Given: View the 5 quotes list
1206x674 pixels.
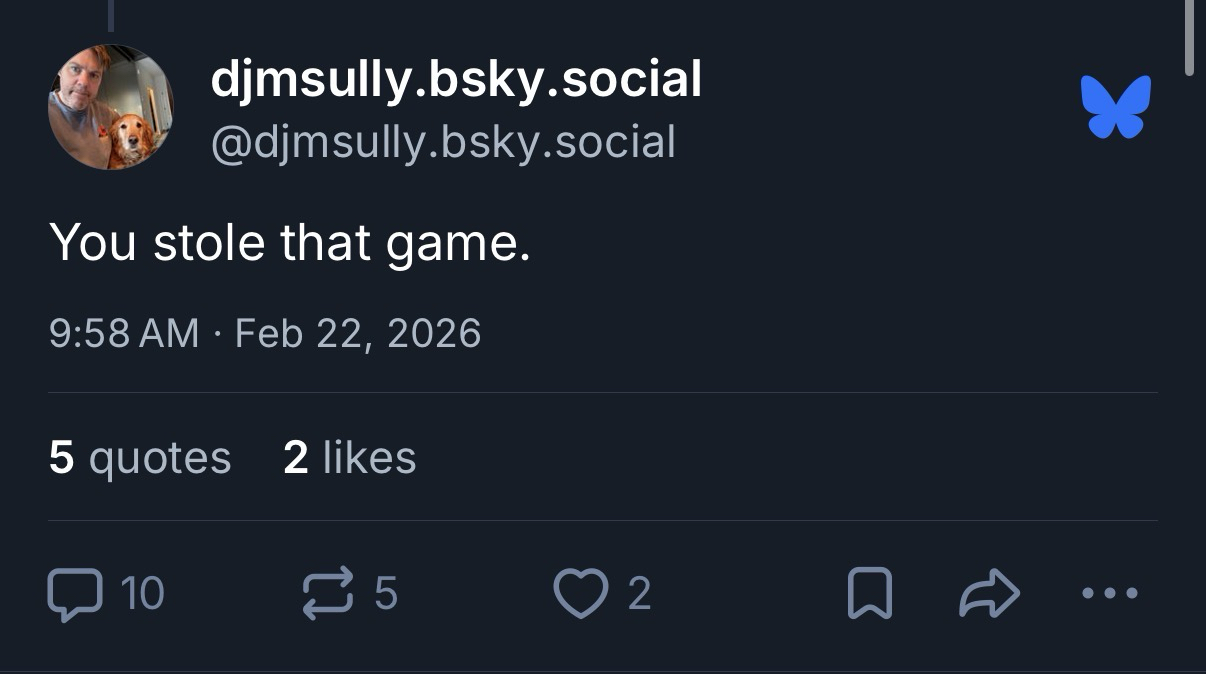Looking at the screenshot, I should pos(140,457).
